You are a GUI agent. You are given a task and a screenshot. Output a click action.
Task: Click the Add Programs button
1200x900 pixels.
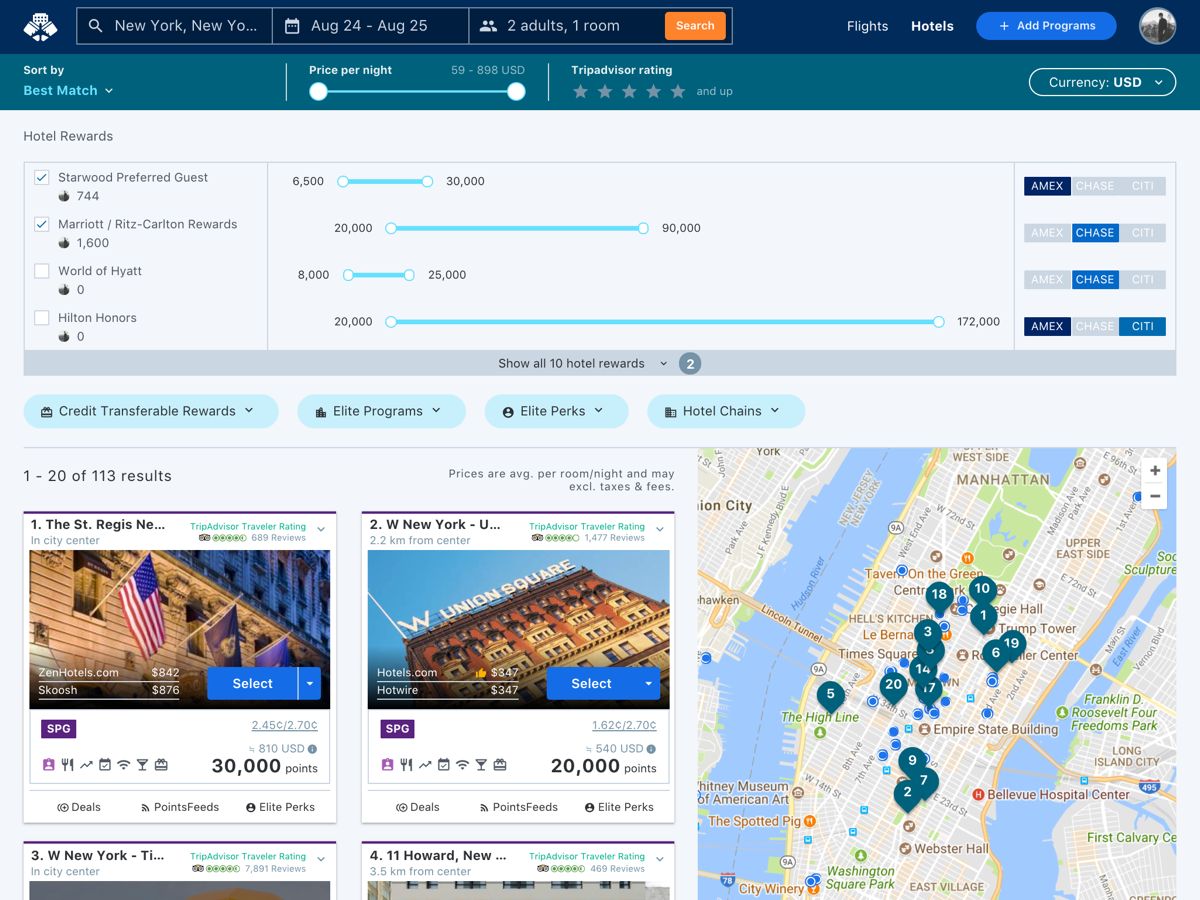[x=1046, y=26]
